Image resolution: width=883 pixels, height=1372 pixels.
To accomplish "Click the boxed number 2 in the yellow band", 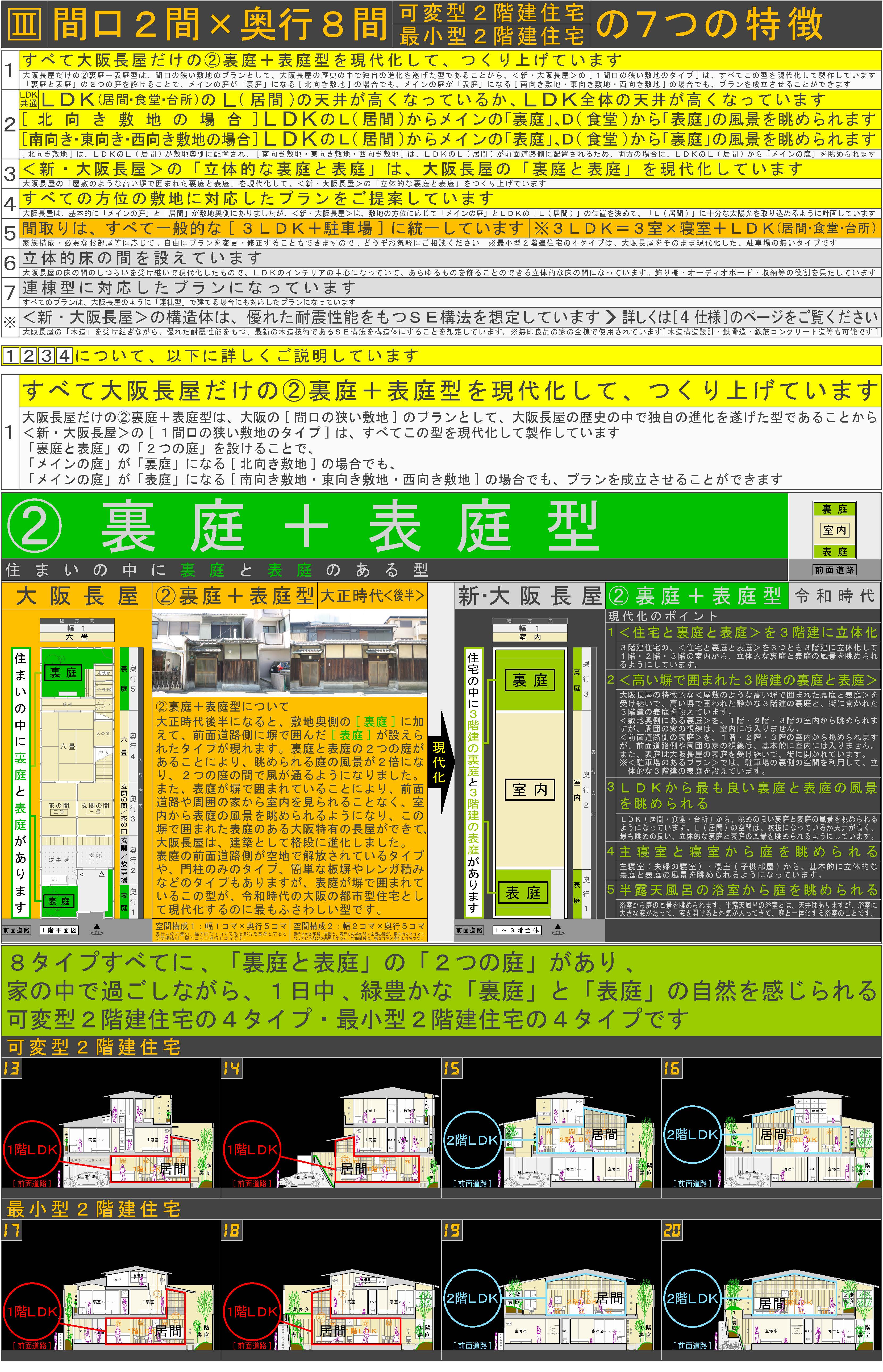I will [29, 356].
